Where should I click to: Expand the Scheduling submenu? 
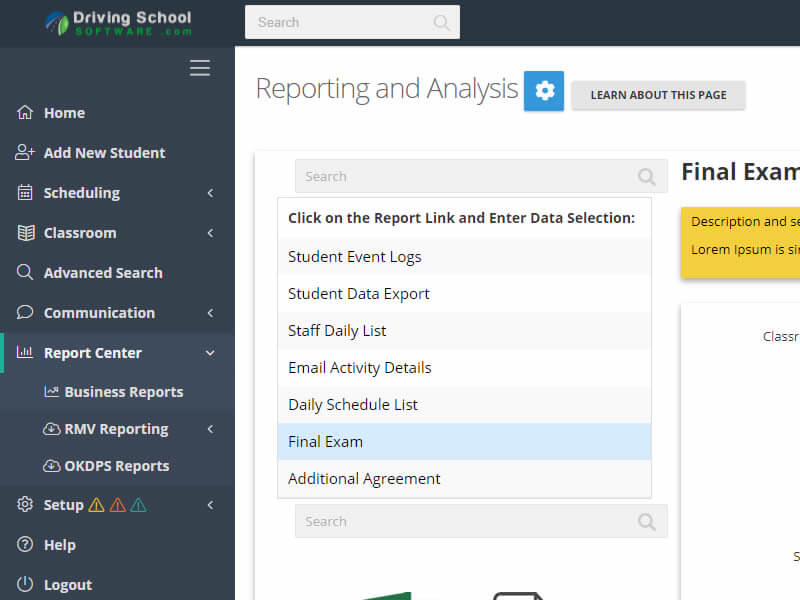coord(210,193)
